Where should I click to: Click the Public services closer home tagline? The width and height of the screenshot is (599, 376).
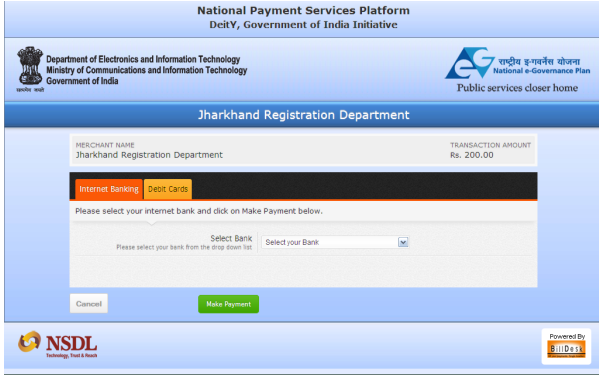pos(517,88)
